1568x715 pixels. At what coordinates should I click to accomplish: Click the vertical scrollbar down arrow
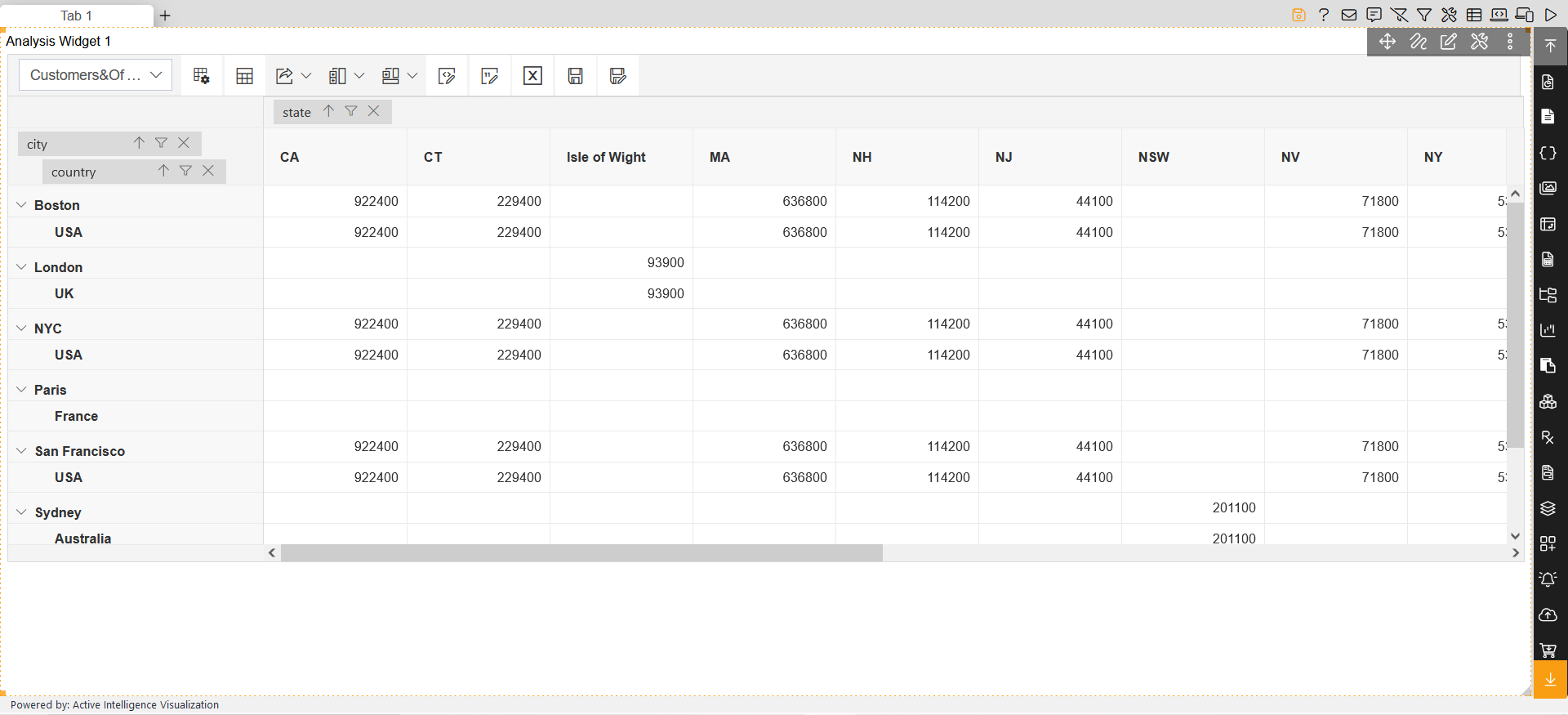[1515, 536]
